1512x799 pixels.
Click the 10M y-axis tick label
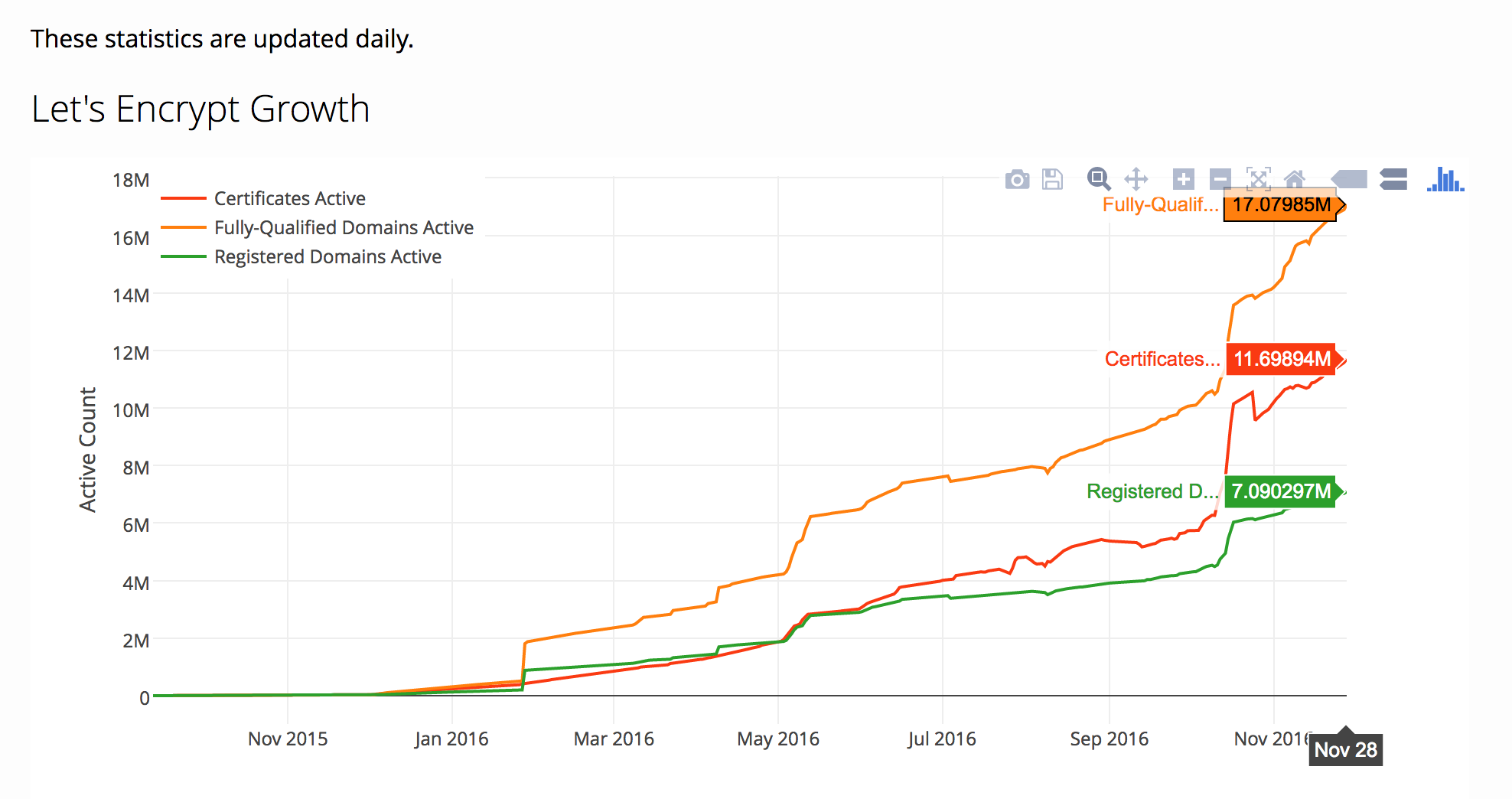pyautogui.click(x=131, y=410)
